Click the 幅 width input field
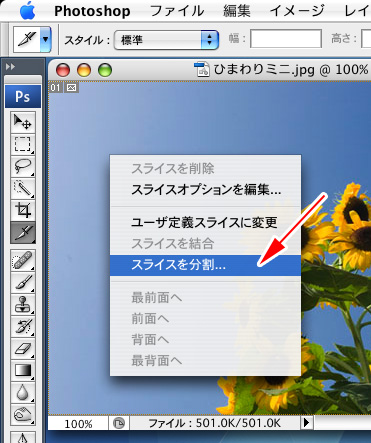This screenshot has width=371, height=443. click(x=286, y=39)
